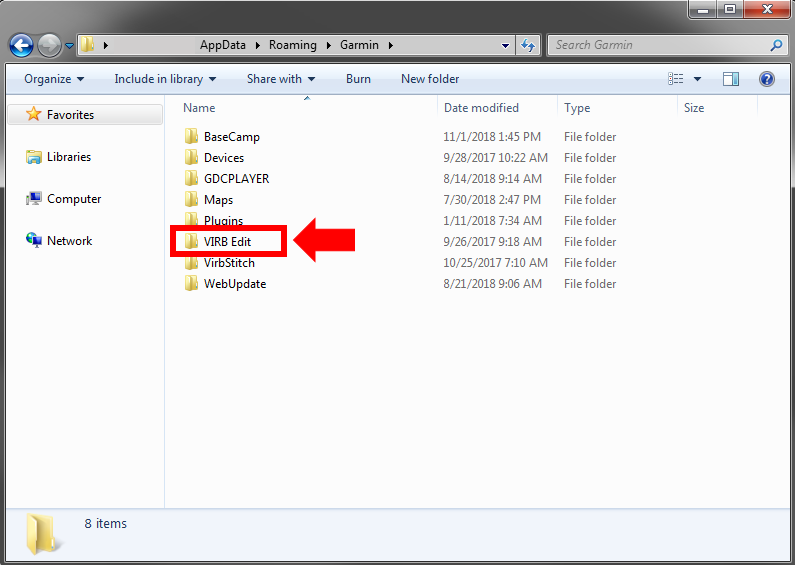Screen dimensions: 795x565
Task: Open the Organize menu
Action: 54,79
